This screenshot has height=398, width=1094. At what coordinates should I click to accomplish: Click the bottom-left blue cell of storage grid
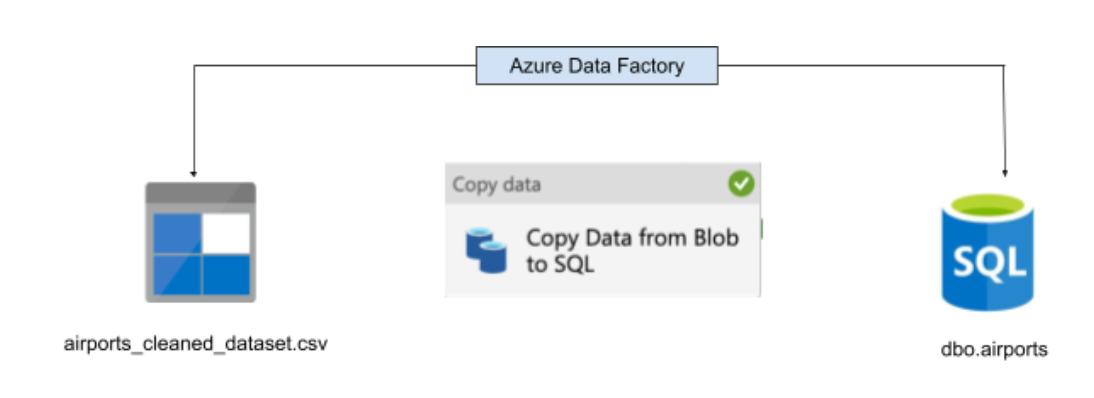(x=177, y=275)
